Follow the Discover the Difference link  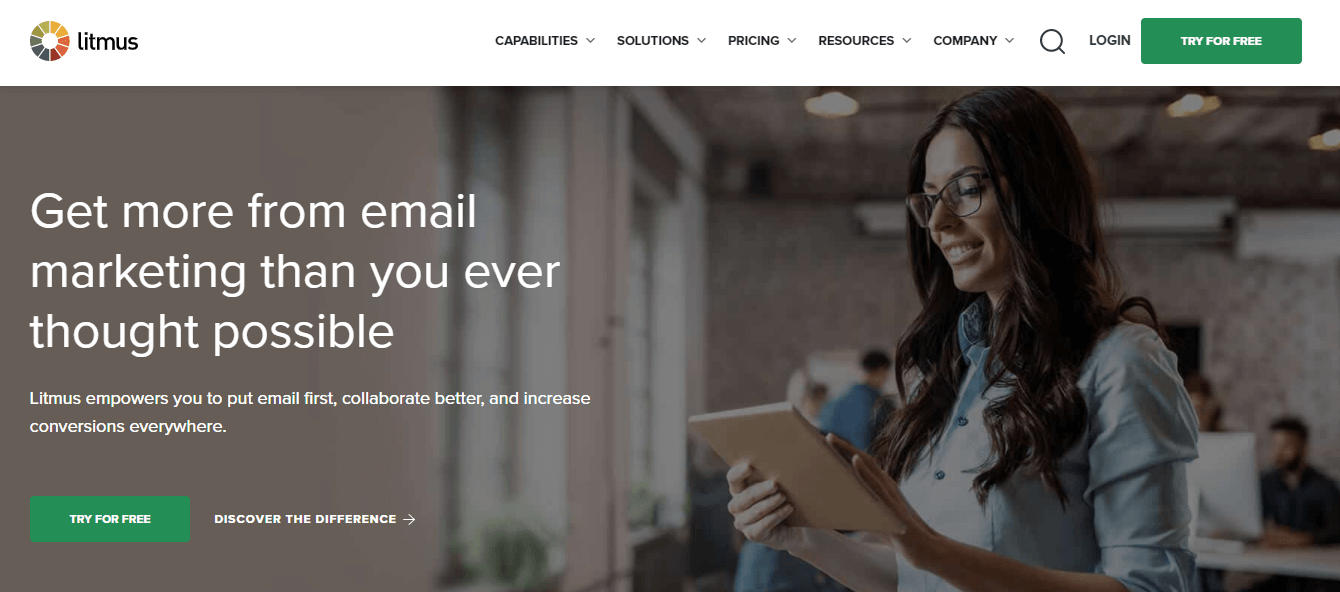(x=314, y=519)
